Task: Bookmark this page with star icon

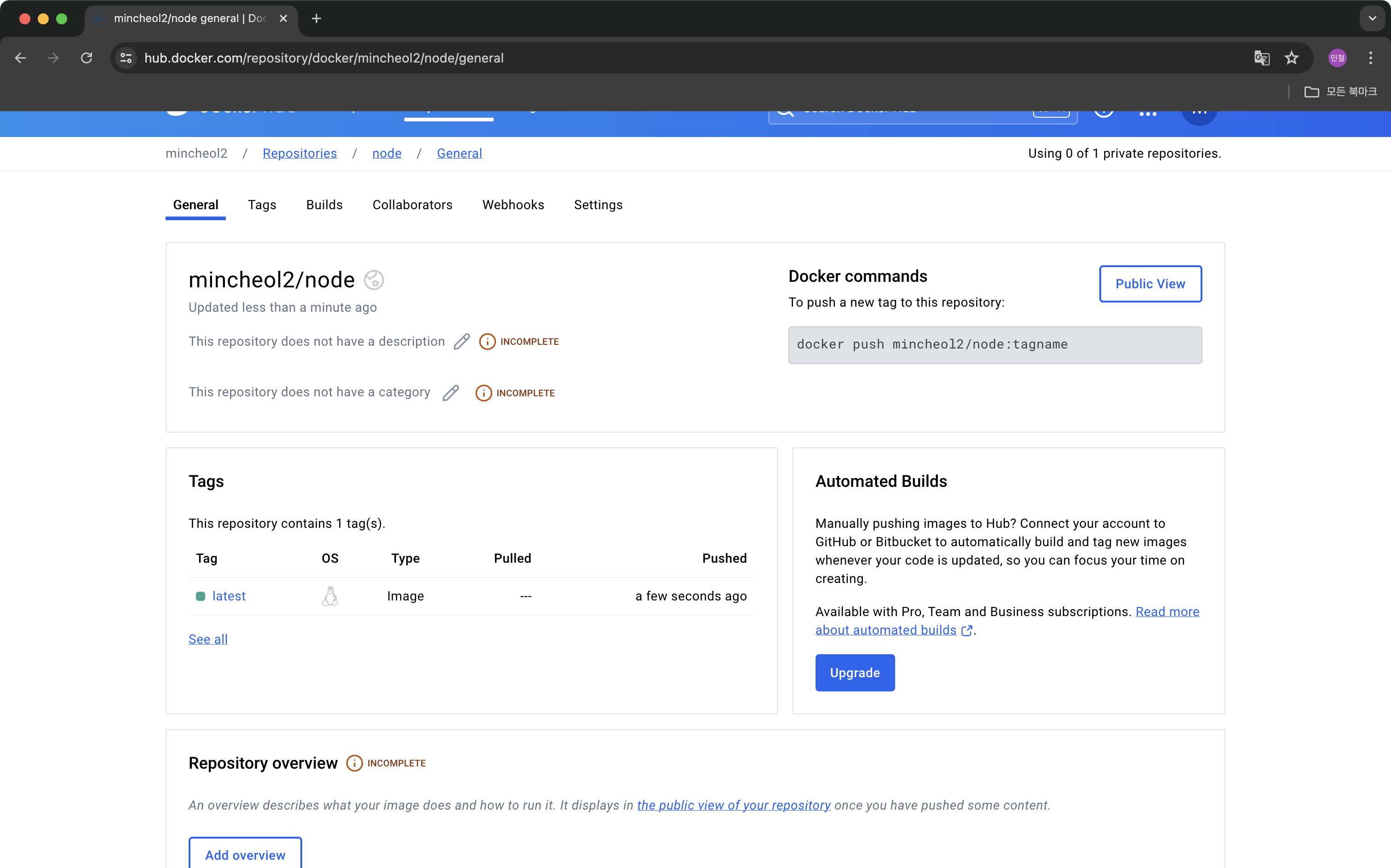Action: pos(1292,58)
